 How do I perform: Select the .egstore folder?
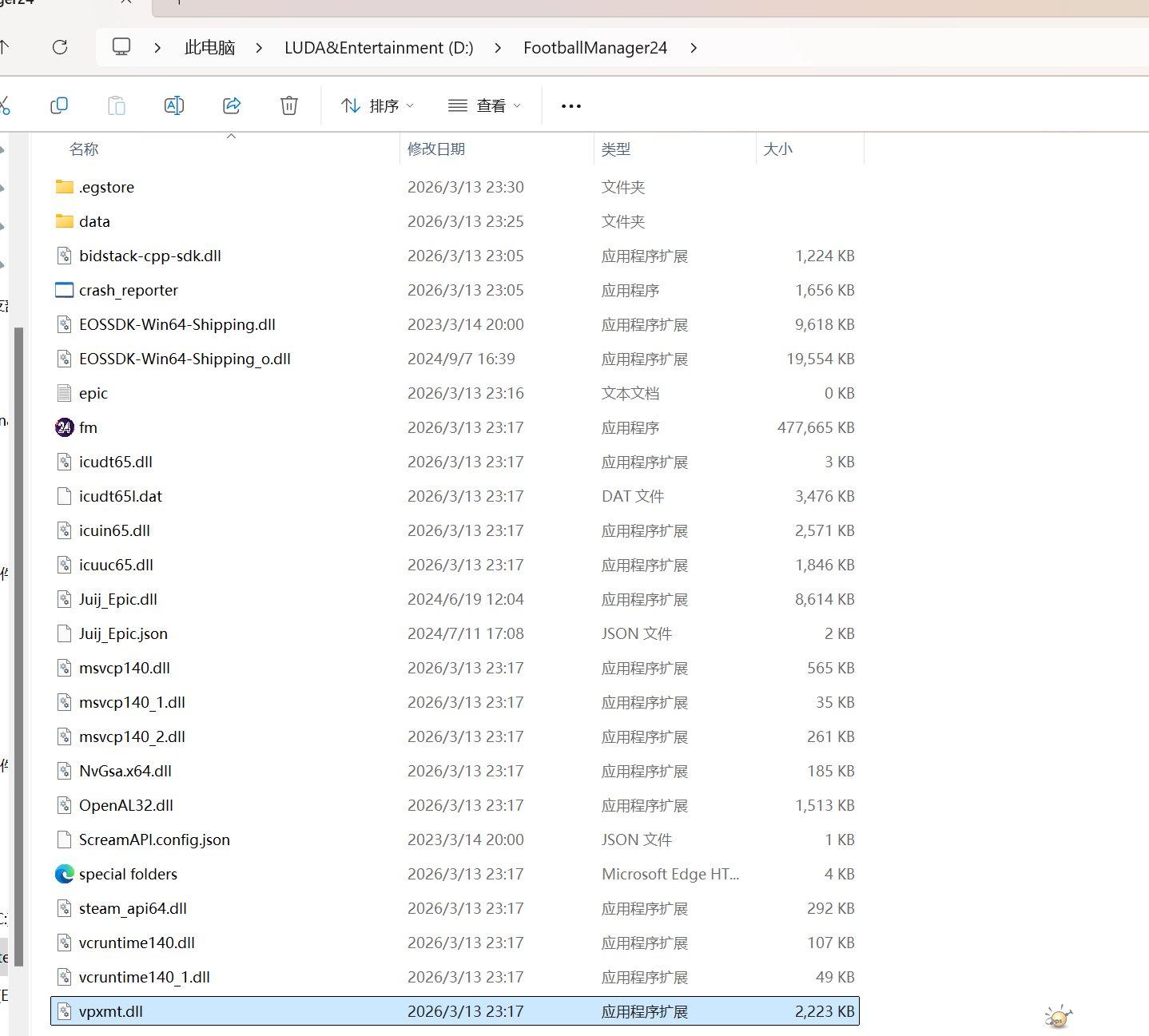[106, 187]
